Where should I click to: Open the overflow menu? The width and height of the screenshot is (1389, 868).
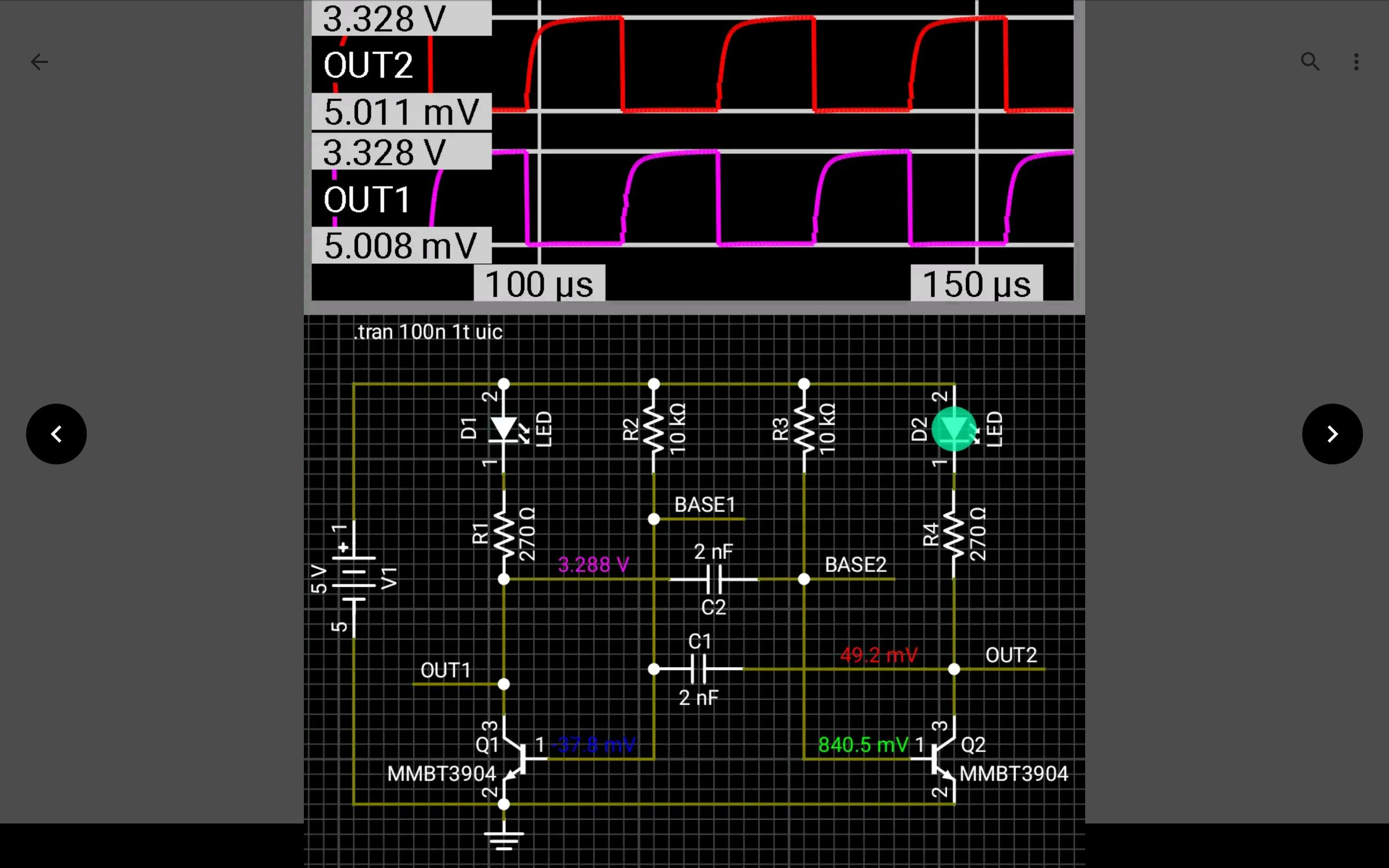coord(1355,61)
